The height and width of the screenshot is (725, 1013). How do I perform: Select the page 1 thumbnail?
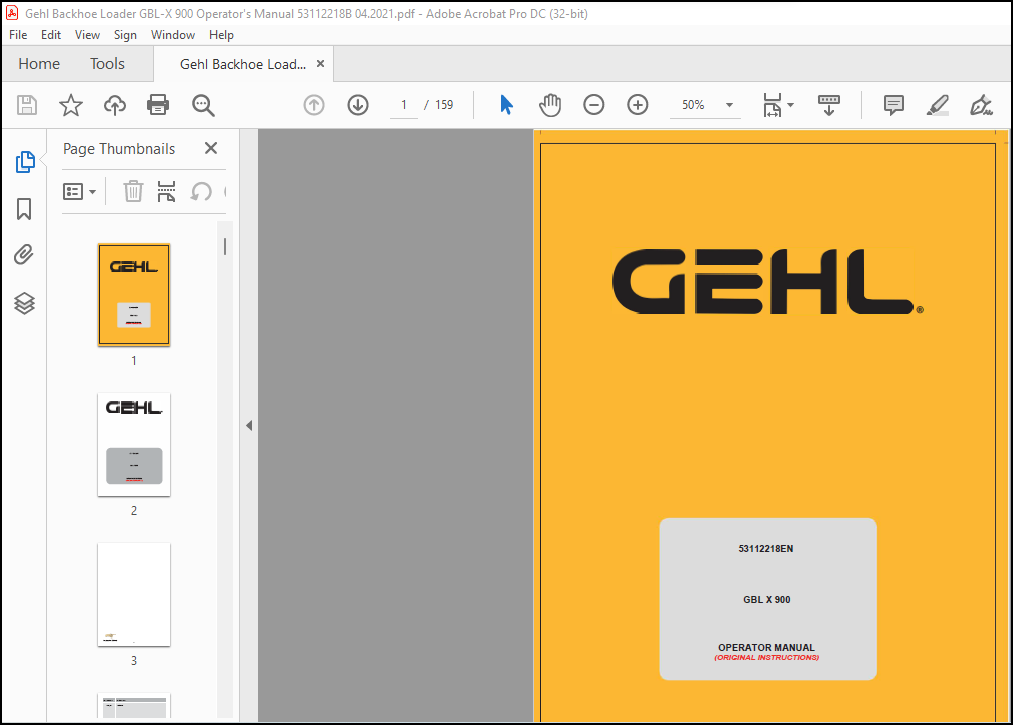coord(134,295)
